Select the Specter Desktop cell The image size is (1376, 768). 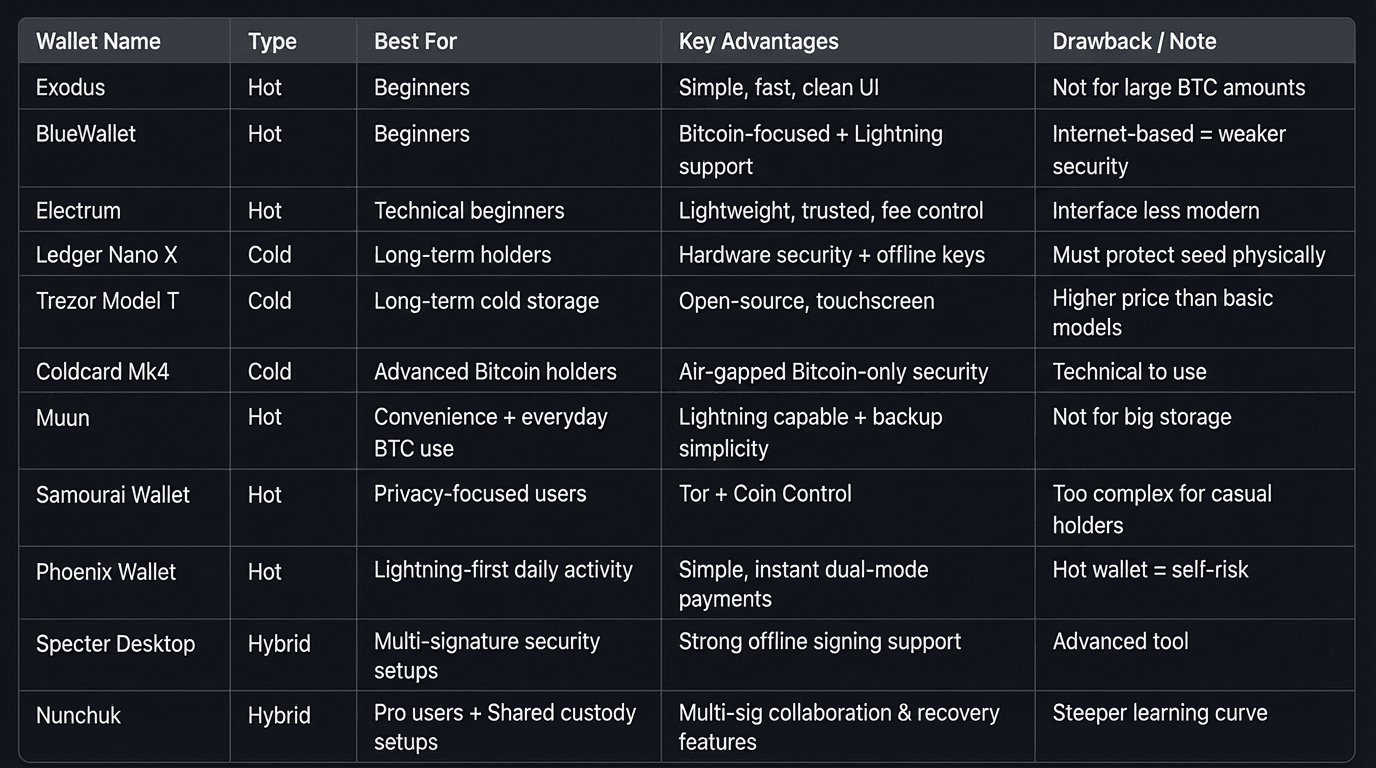click(x=115, y=644)
